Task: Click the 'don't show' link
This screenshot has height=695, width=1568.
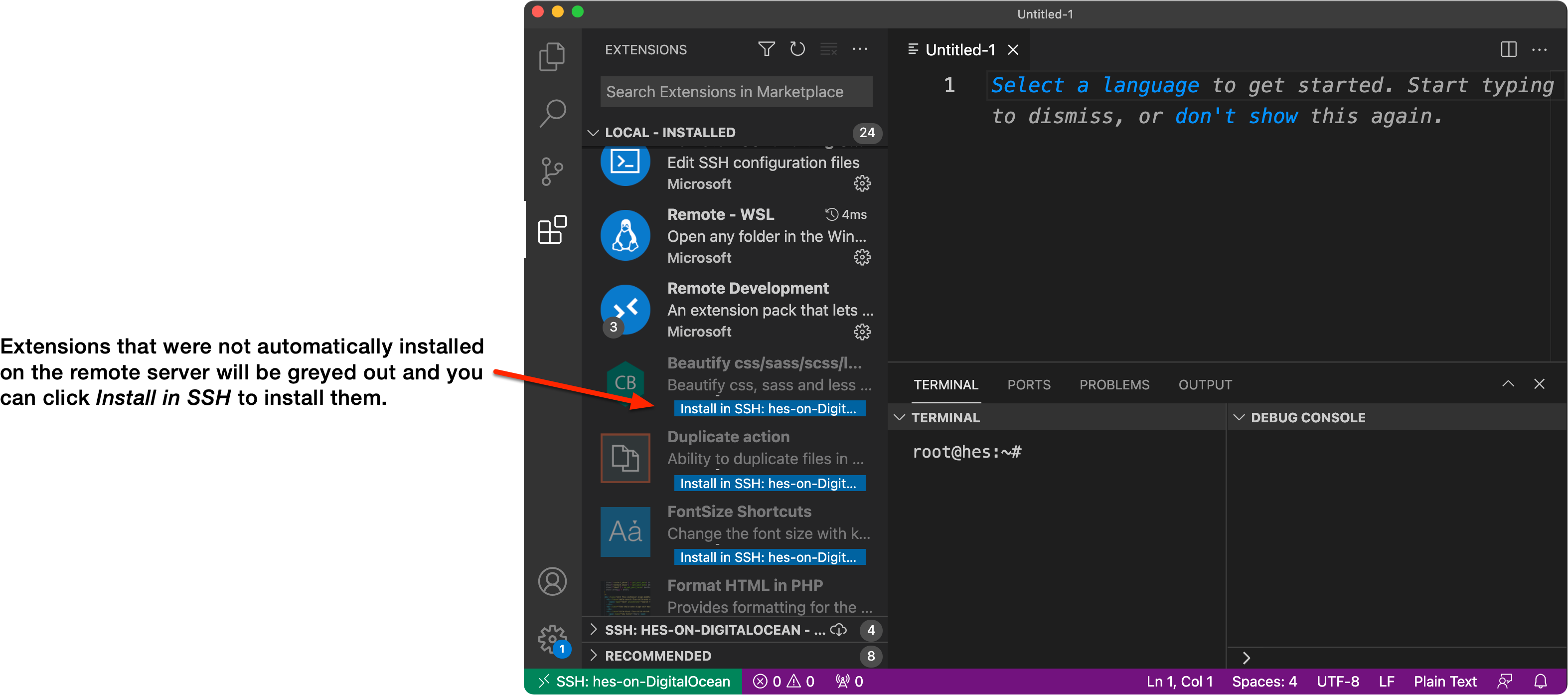Action: click(1236, 116)
